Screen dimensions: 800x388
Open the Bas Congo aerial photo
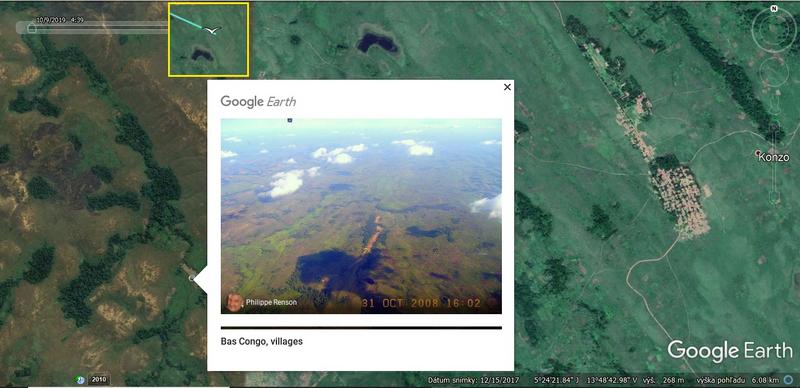point(361,216)
